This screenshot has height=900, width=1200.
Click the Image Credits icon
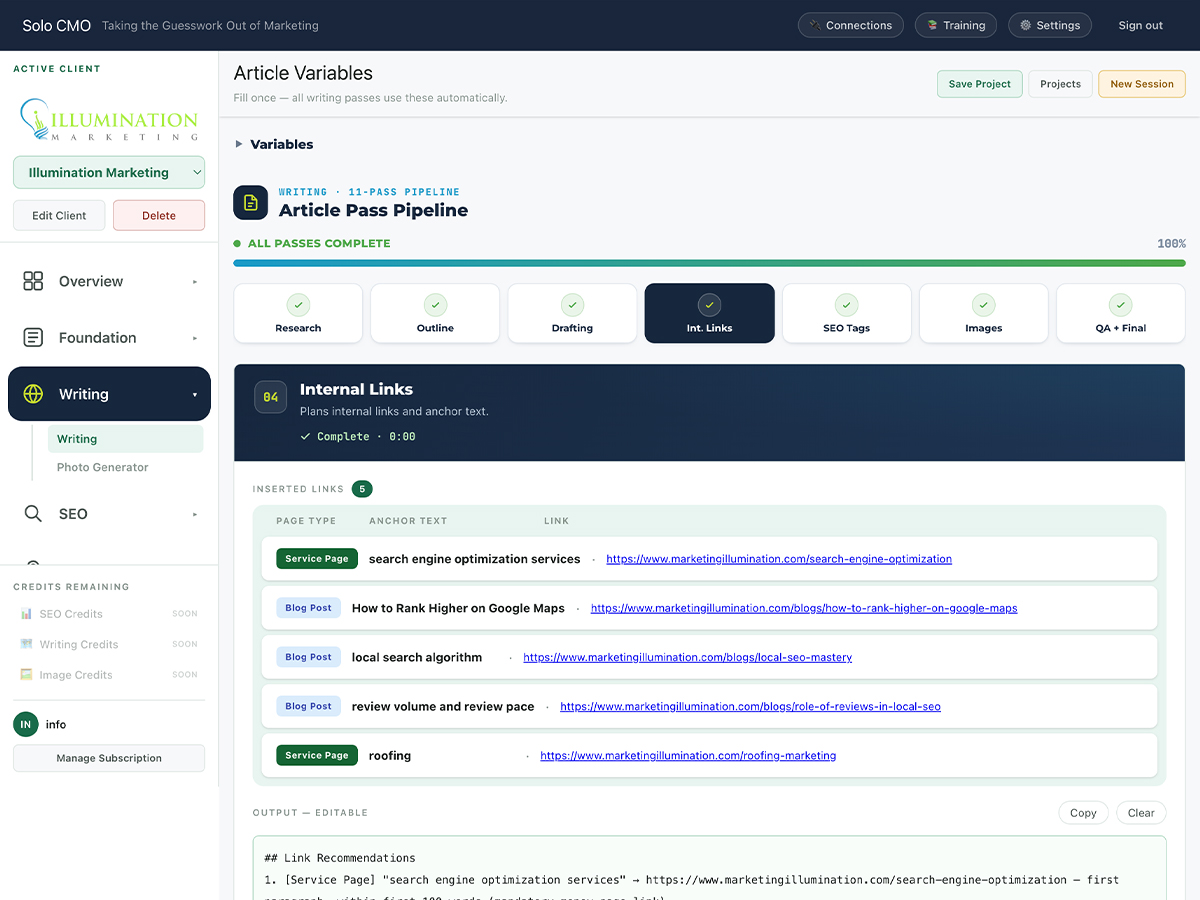26,675
